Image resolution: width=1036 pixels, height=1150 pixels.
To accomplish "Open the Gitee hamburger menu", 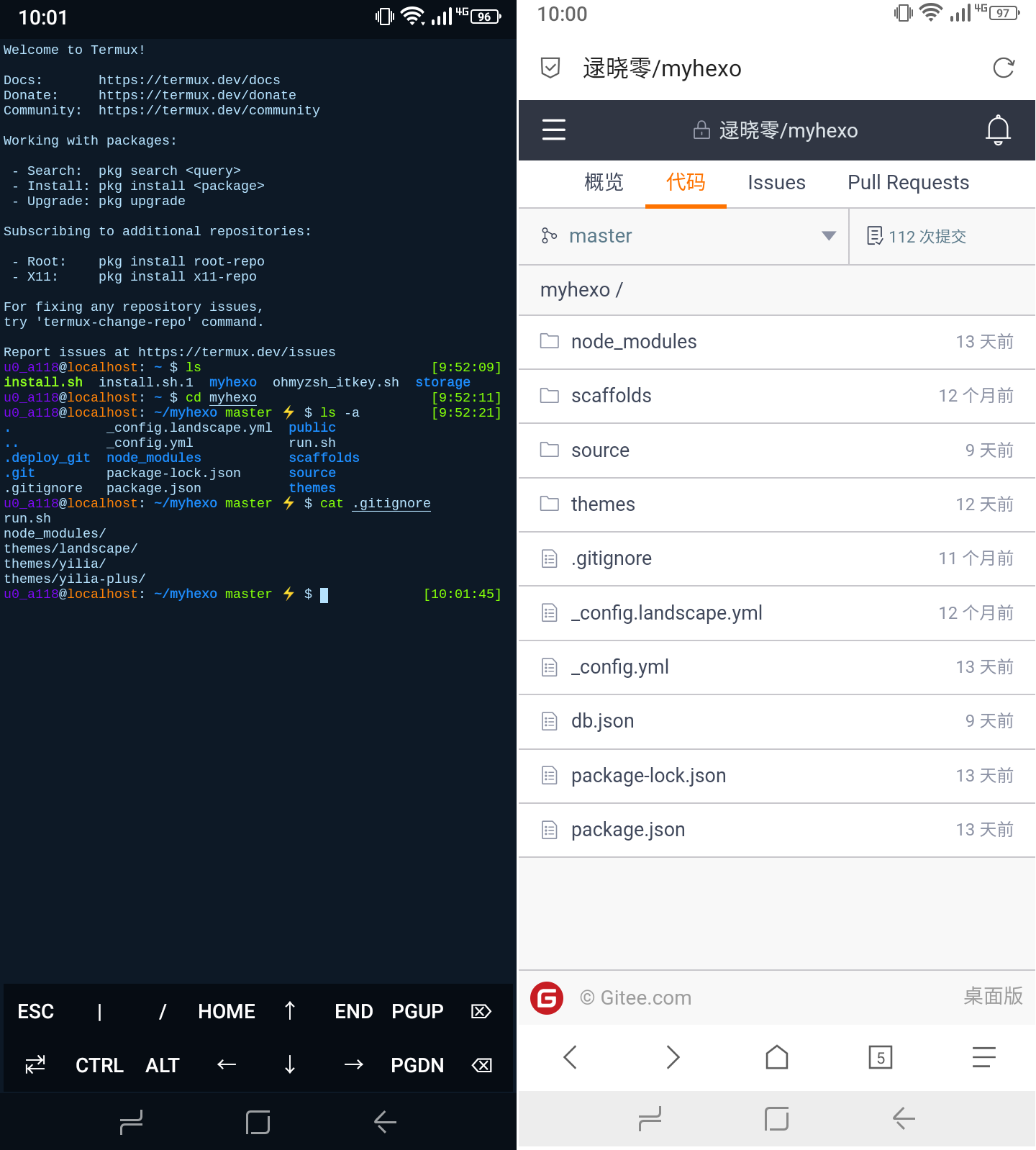I will [x=553, y=130].
